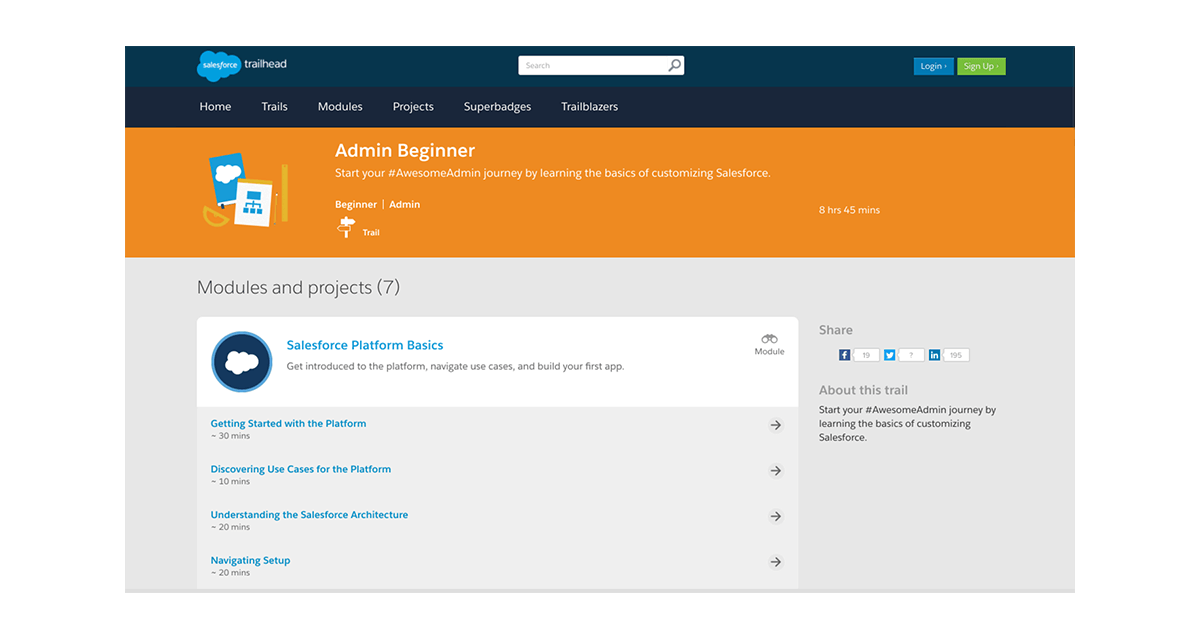Click into the Search input field

point(592,66)
